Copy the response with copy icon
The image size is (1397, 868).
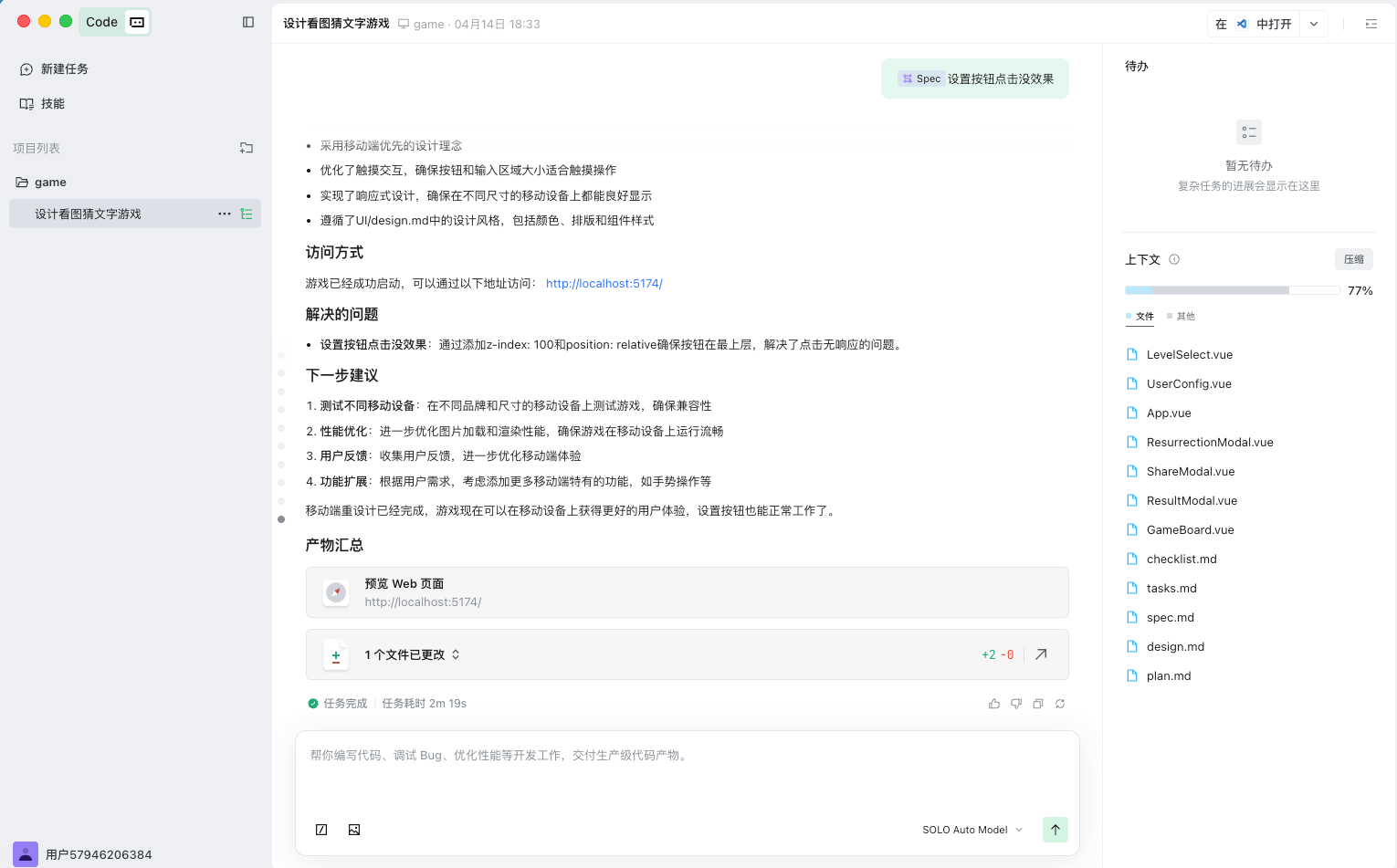(1038, 704)
